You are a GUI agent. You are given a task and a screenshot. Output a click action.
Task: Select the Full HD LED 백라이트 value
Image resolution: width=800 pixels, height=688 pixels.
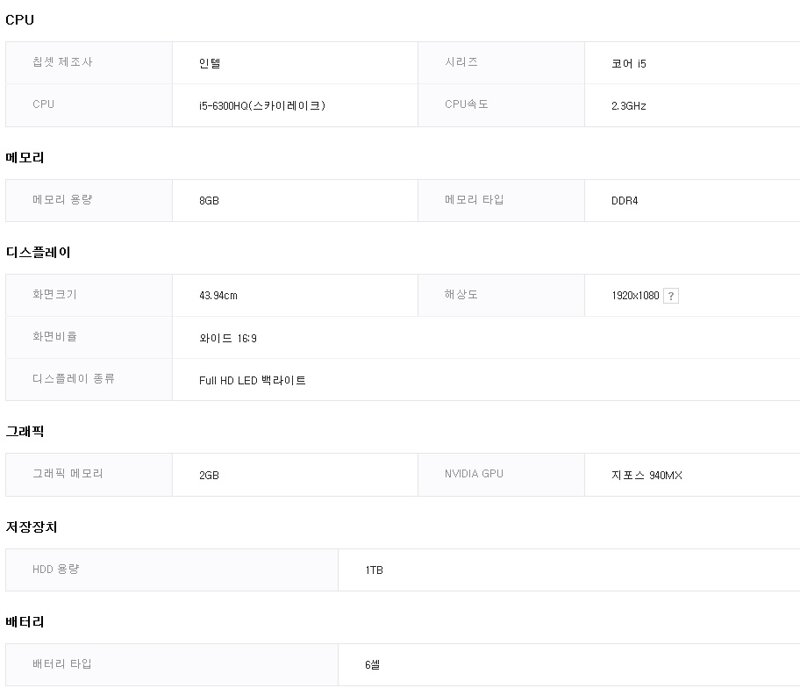coord(253,380)
